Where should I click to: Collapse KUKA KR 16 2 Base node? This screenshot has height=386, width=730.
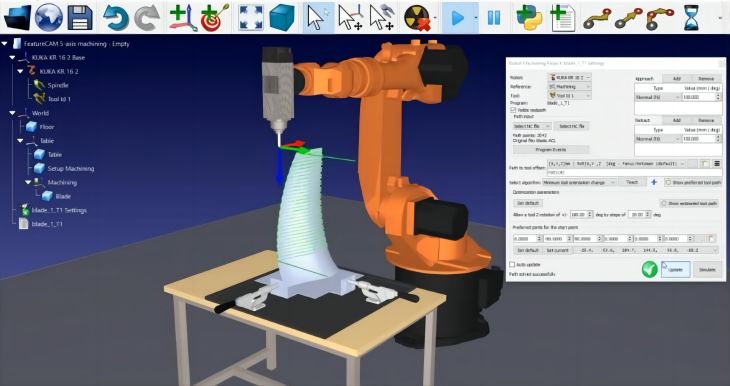[x=12, y=58]
